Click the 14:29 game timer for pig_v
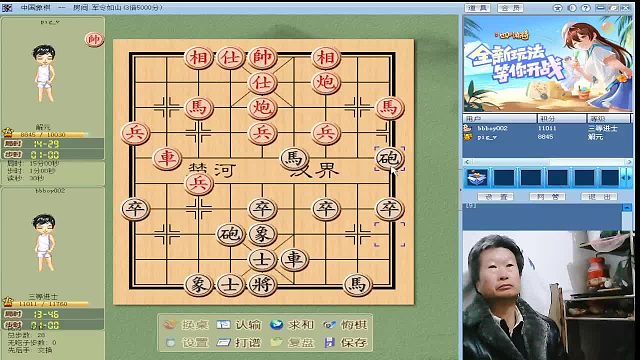The height and width of the screenshot is (360, 640). click(46, 144)
